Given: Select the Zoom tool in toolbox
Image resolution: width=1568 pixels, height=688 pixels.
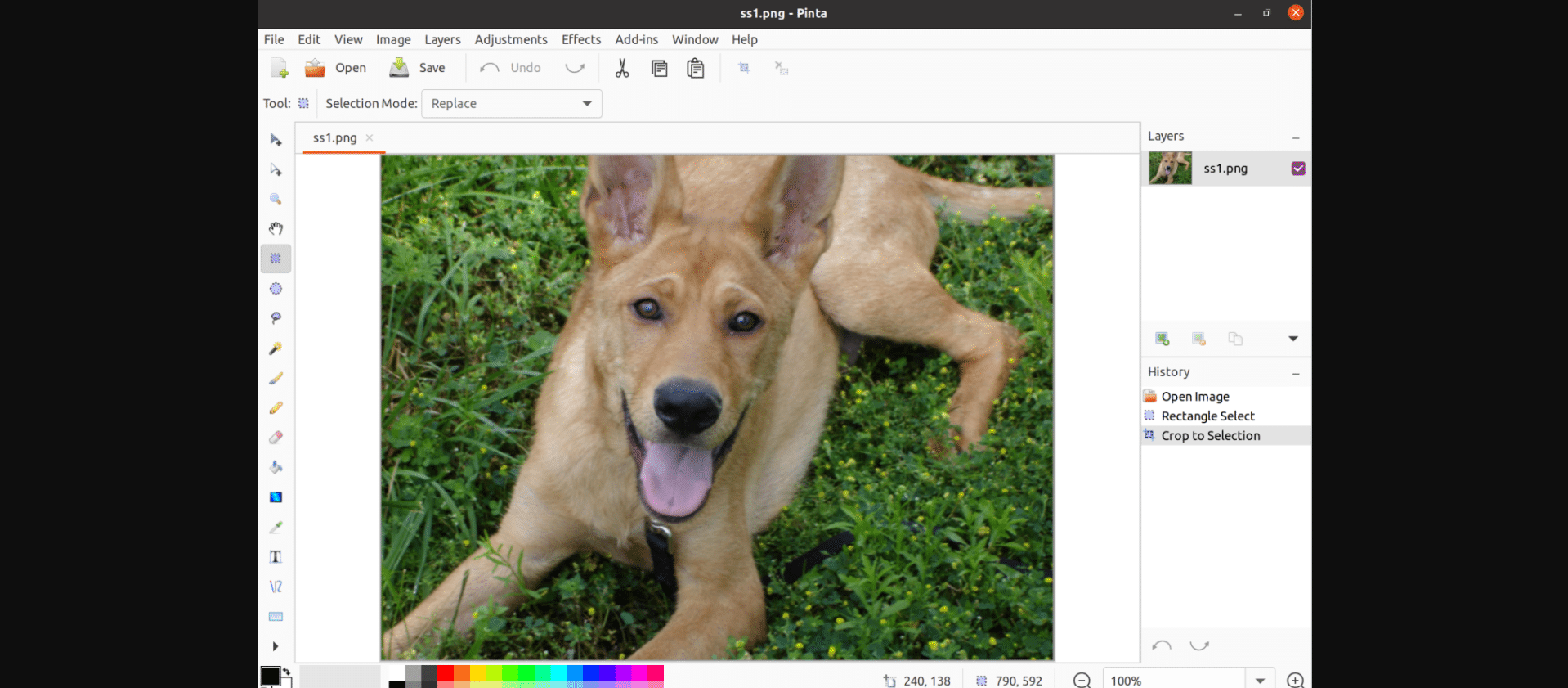Looking at the screenshot, I should click(x=276, y=199).
